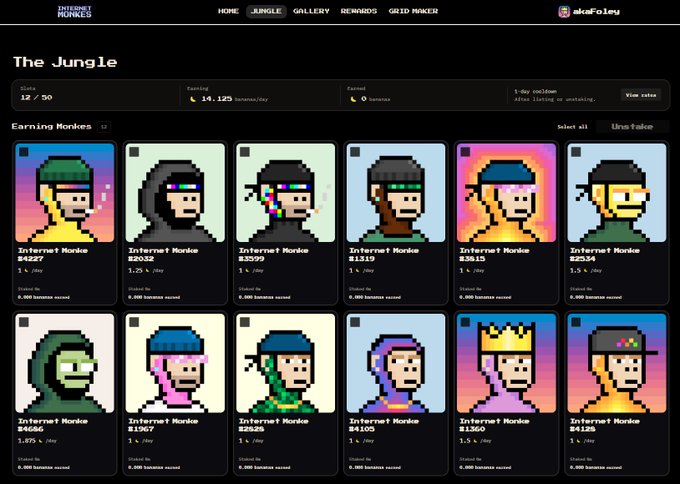Tick the checkbox on Monke #1360
The height and width of the screenshot is (484, 680).
pyautogui.click(x=465, y=322)
